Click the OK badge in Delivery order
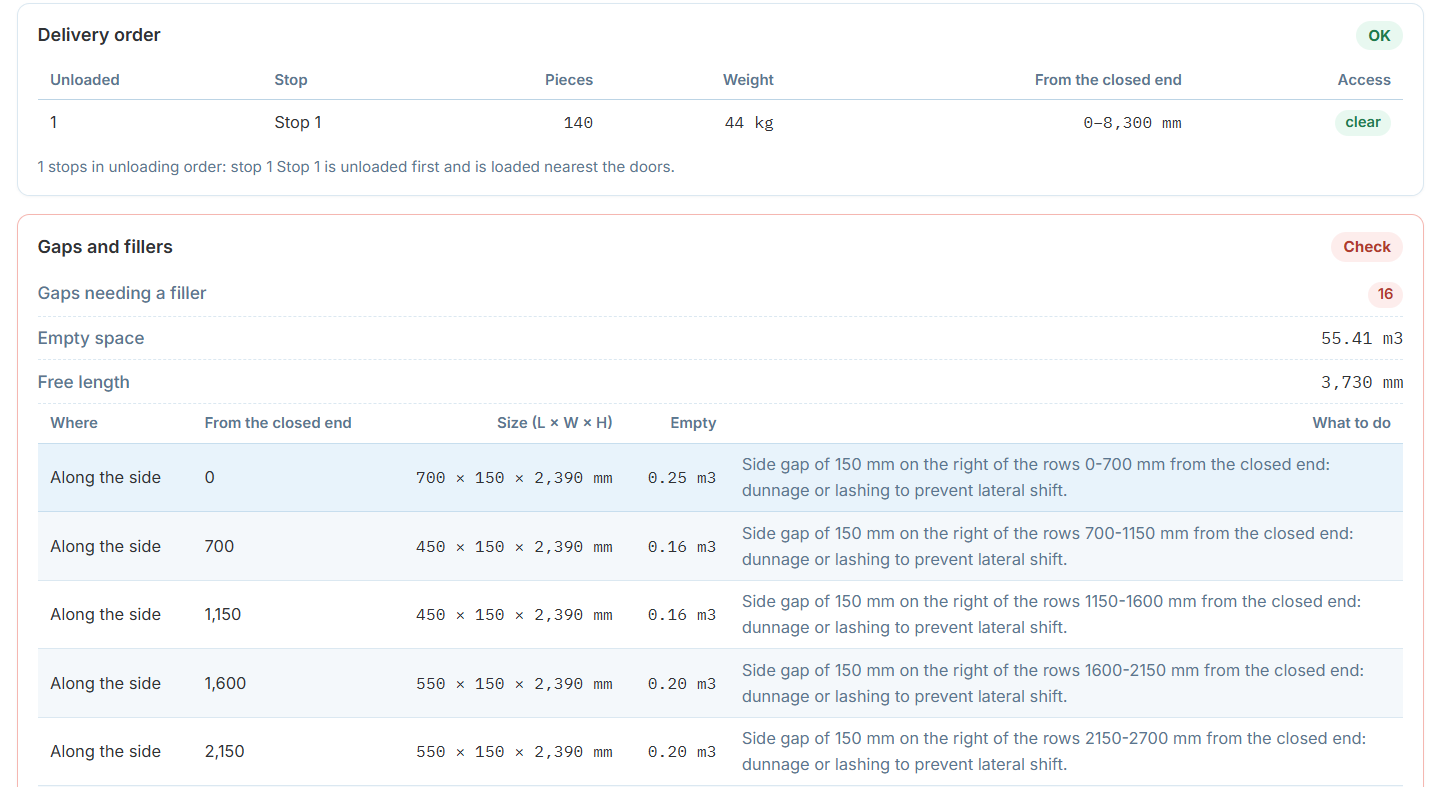1442x787 pixels. 1379,36
